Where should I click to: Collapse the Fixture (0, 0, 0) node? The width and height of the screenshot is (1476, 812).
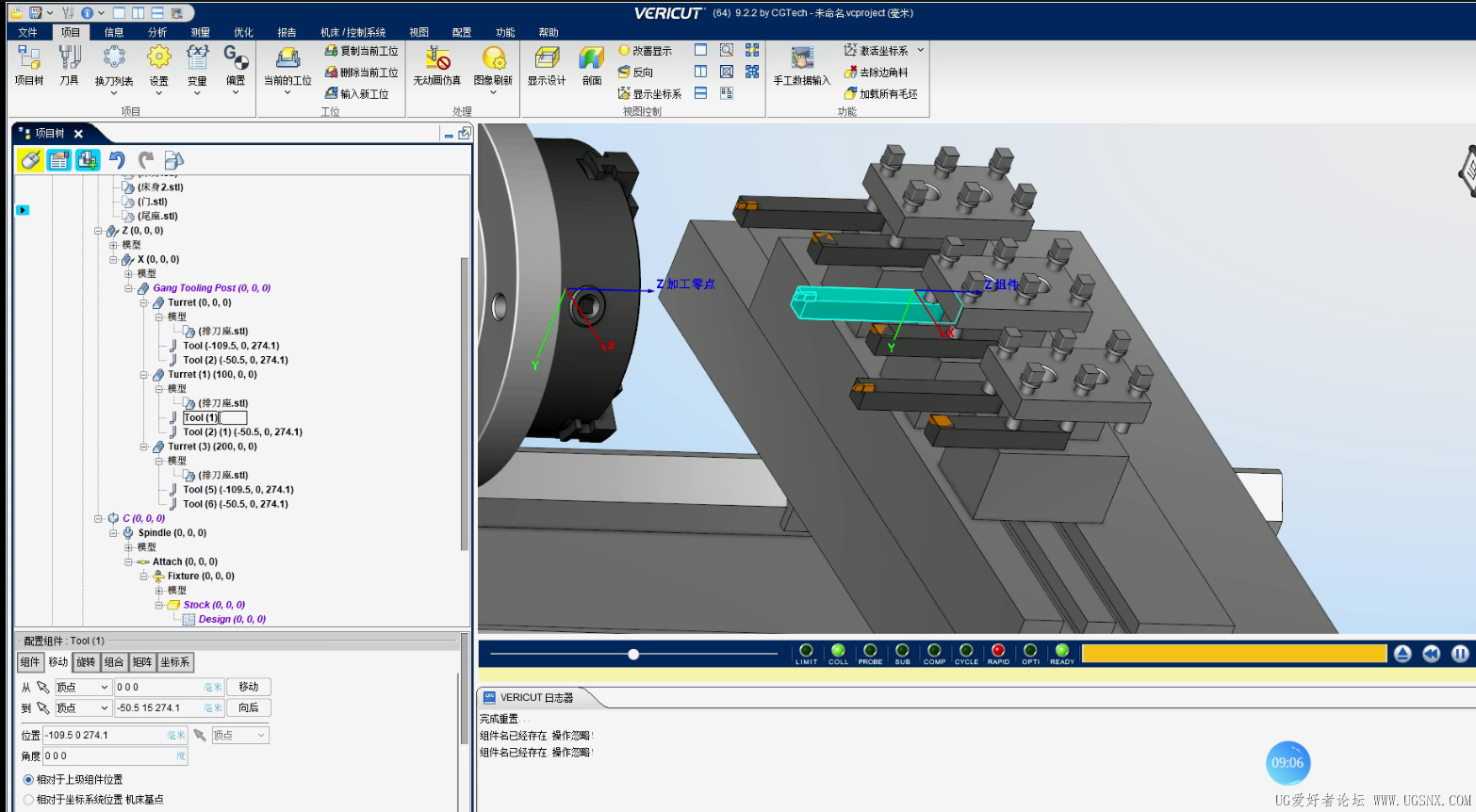tap(144, 577)
